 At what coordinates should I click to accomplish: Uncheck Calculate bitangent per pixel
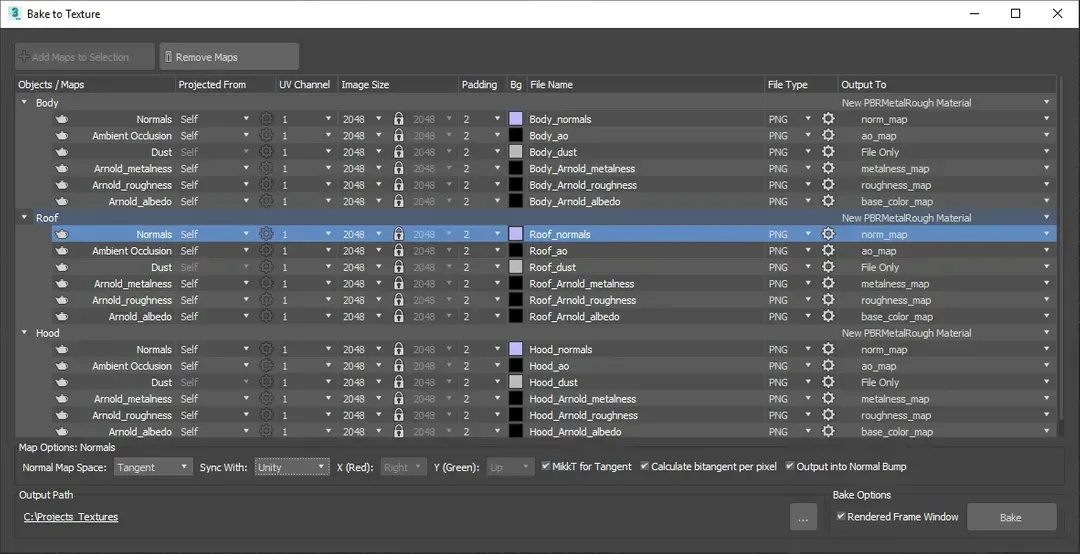point(645,467)
